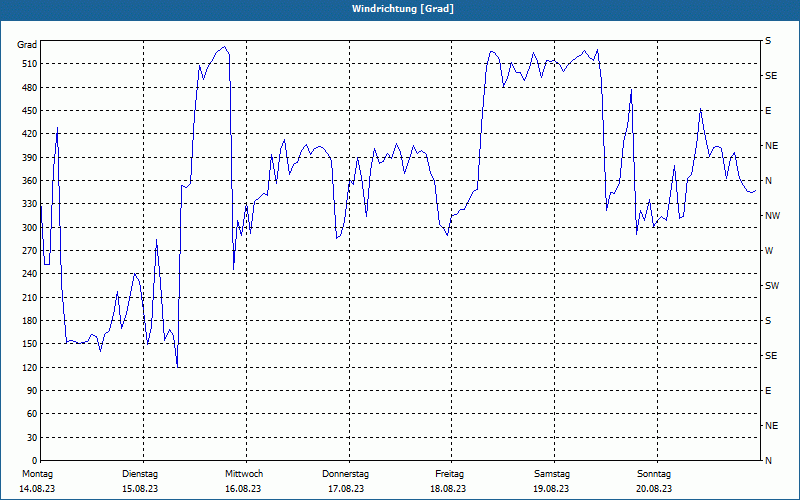The width and height of the screenshot is (800, 500).
Task: Select the 330 value on the degree axis
Action: point(30,204)
